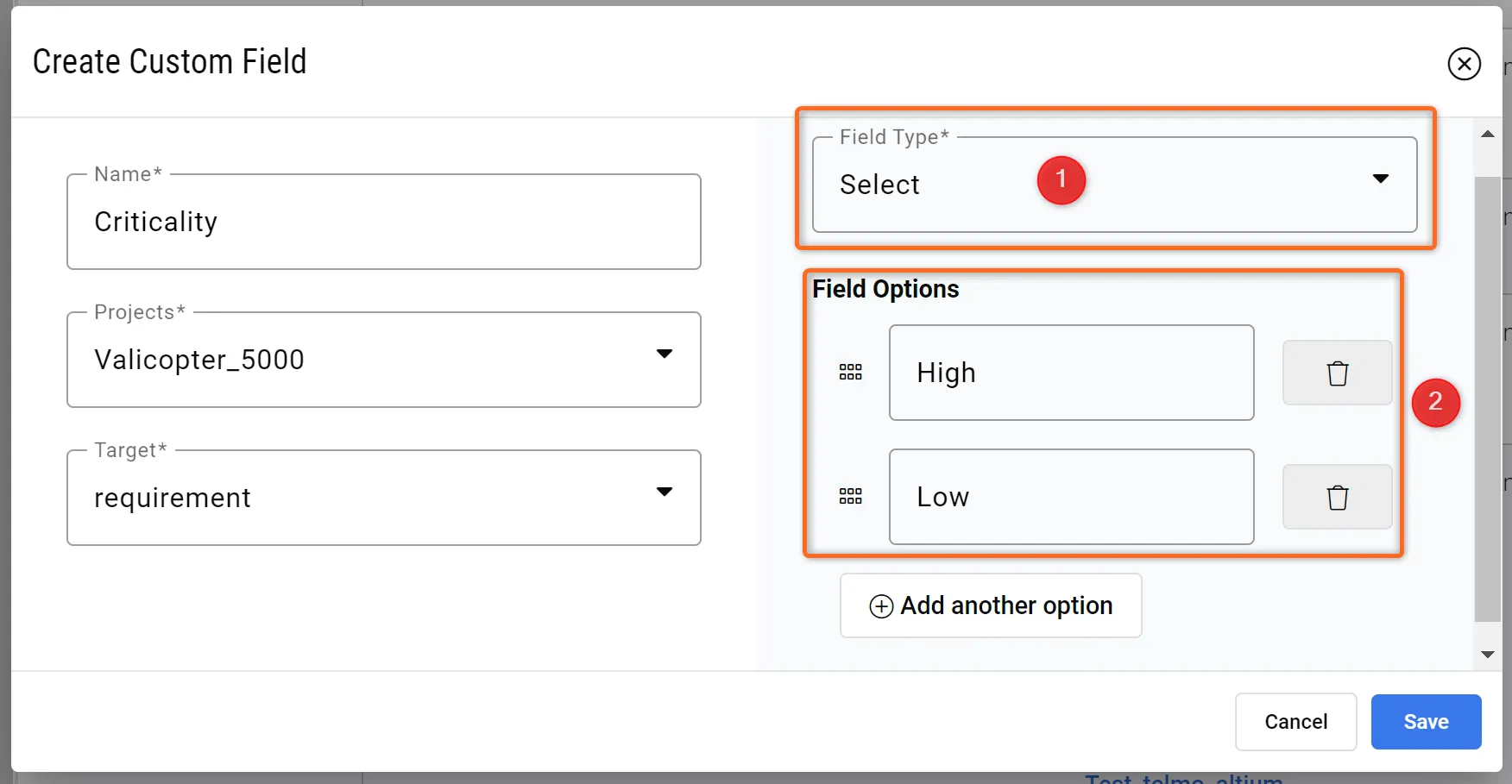Open the Target dropdown arrow
The width and height of the screenshot is (1512, 784).
pyautogui.click(x=664, y=492)
